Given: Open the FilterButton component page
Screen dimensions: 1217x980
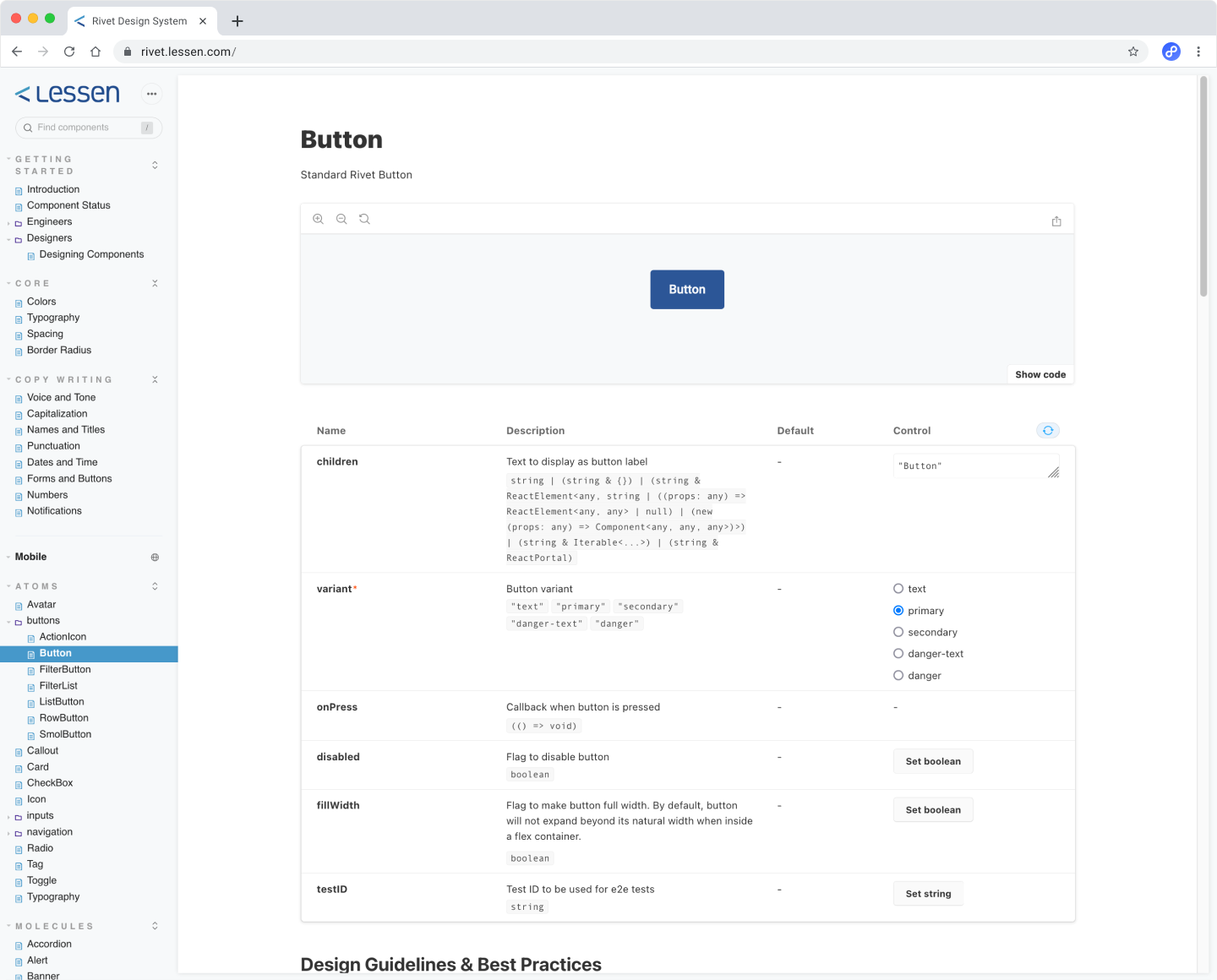Looking at the screenshot, I should click(65, 670).
